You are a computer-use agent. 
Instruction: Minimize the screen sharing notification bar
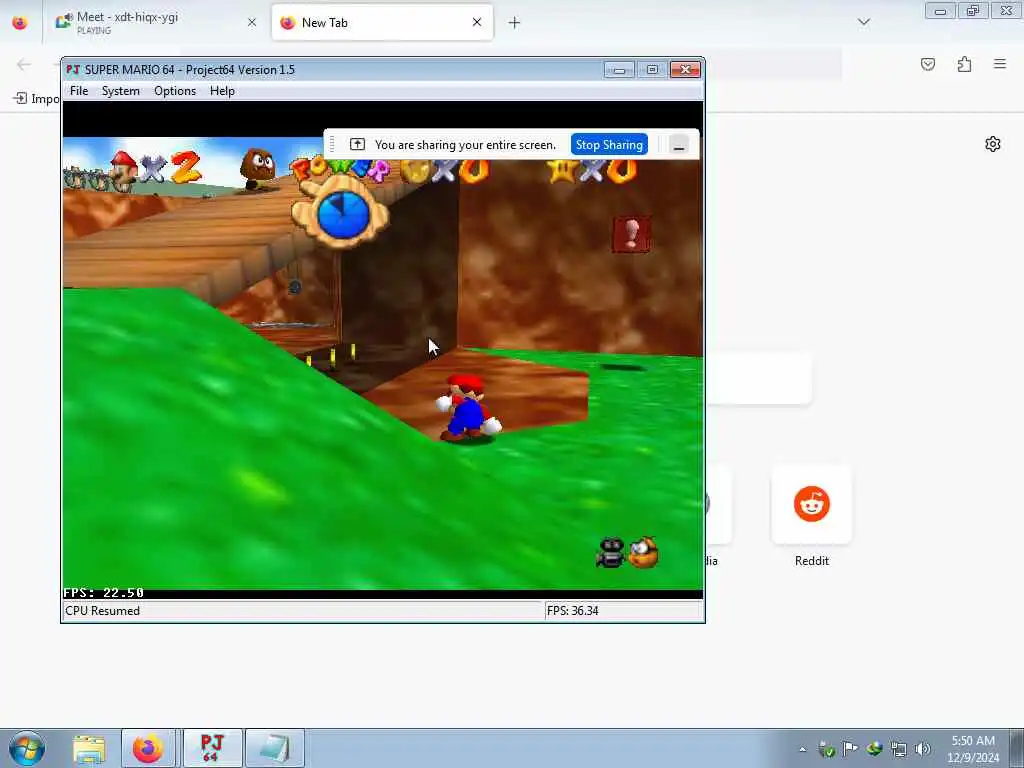[679, 145]
